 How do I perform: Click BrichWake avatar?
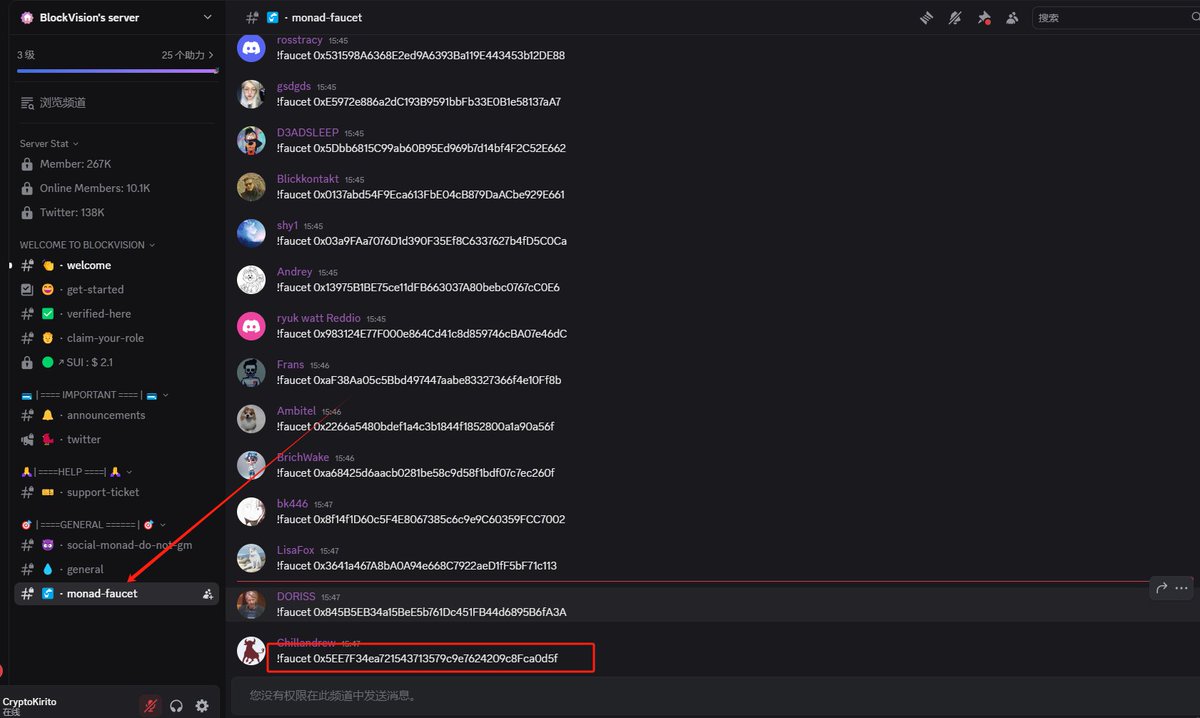(x=251, y=465)
